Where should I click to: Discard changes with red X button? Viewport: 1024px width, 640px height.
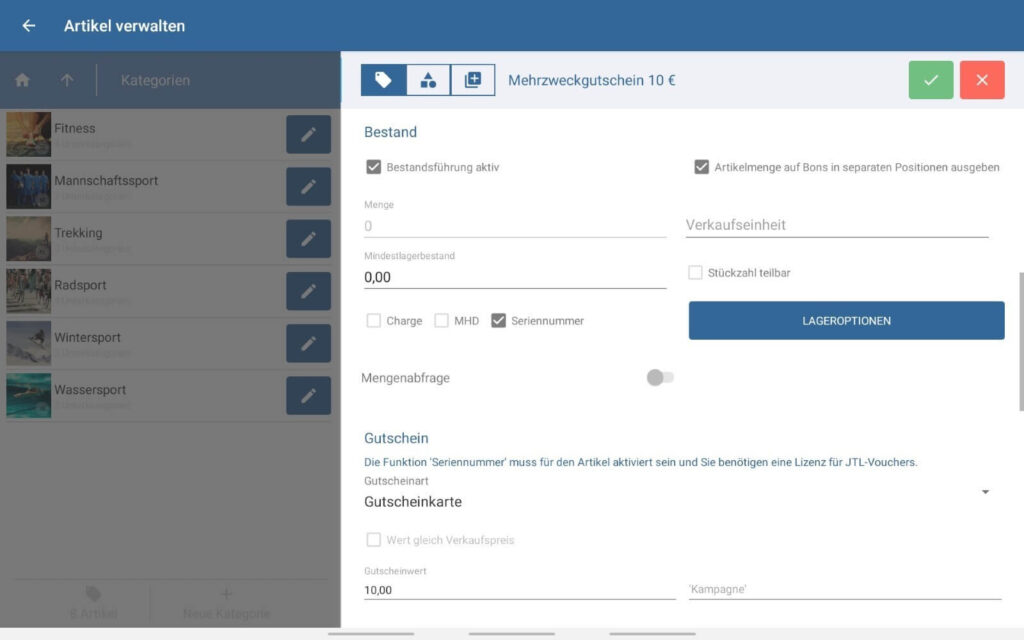pyautogui.click(x=981, y=80)
